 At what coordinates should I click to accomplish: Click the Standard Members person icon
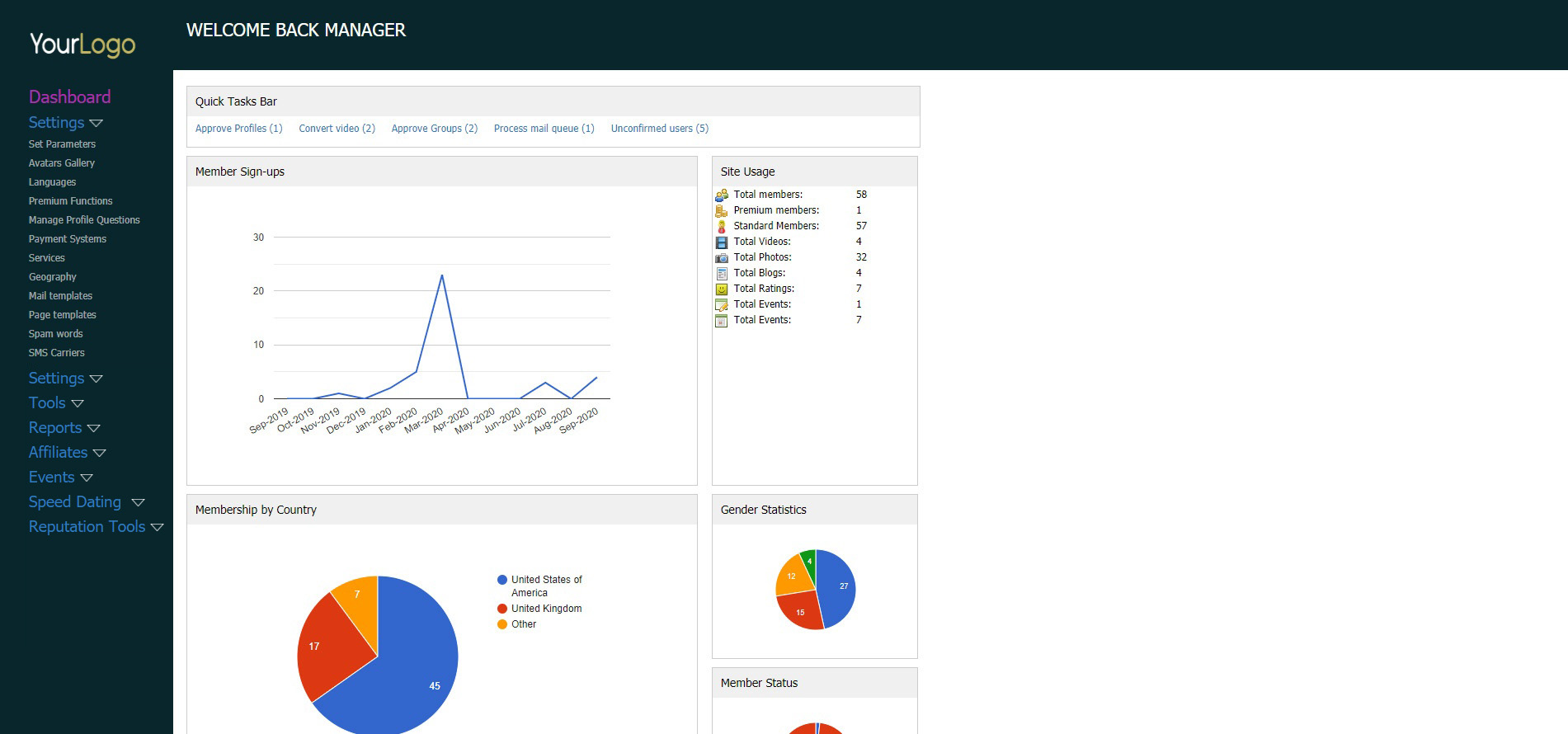722,227
